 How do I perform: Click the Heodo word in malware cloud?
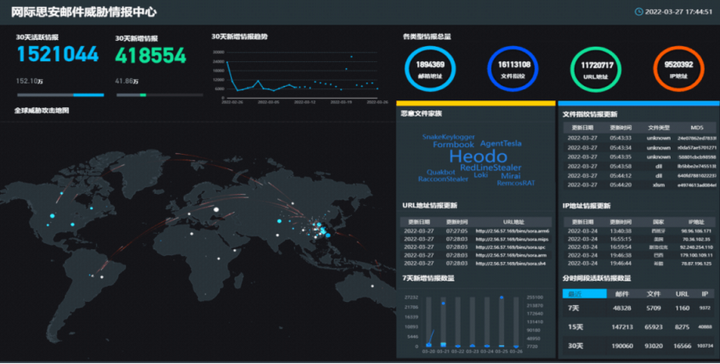pos(478,157)
